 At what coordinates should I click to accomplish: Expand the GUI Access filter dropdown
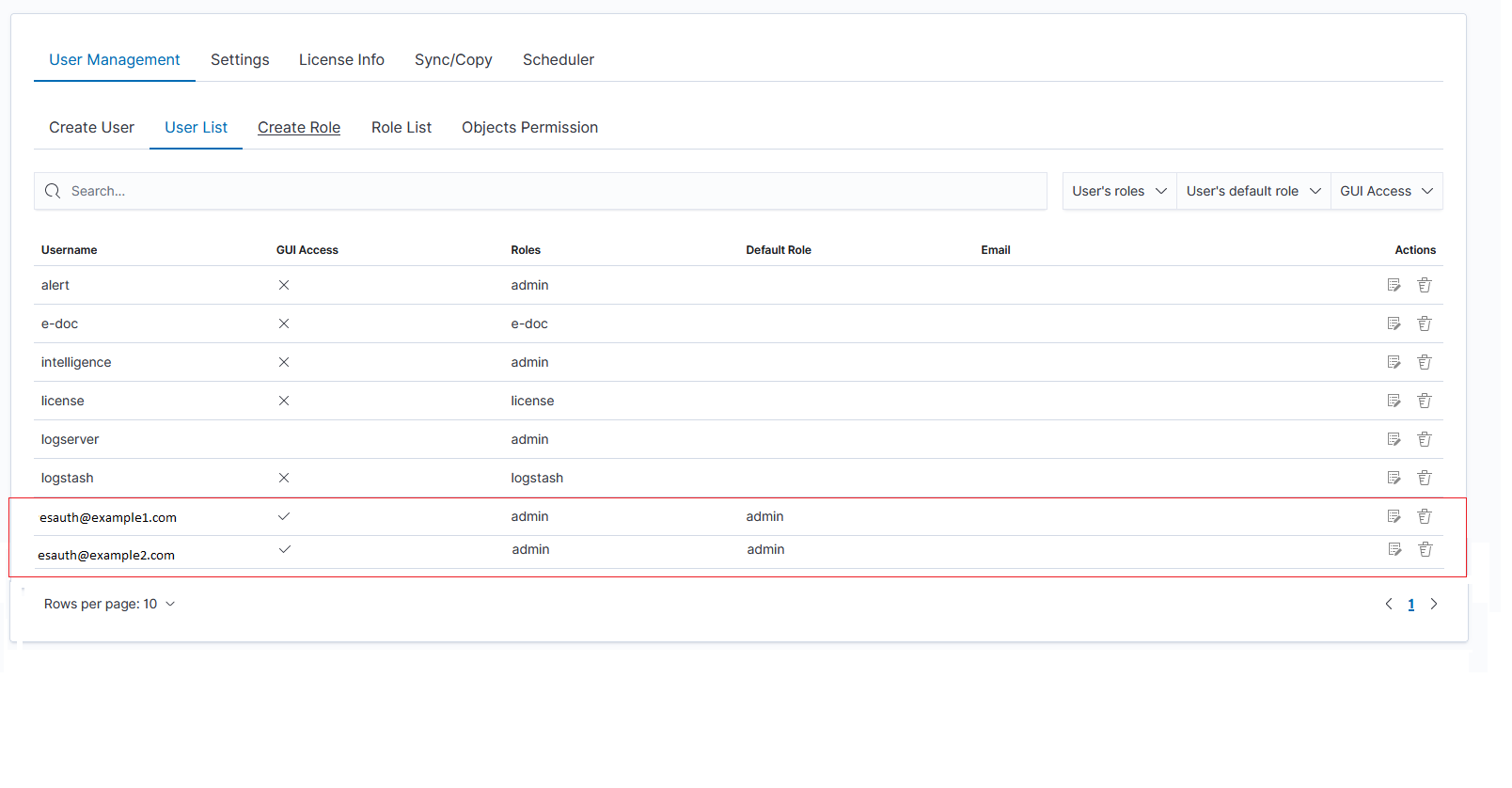click(1386, 191)
